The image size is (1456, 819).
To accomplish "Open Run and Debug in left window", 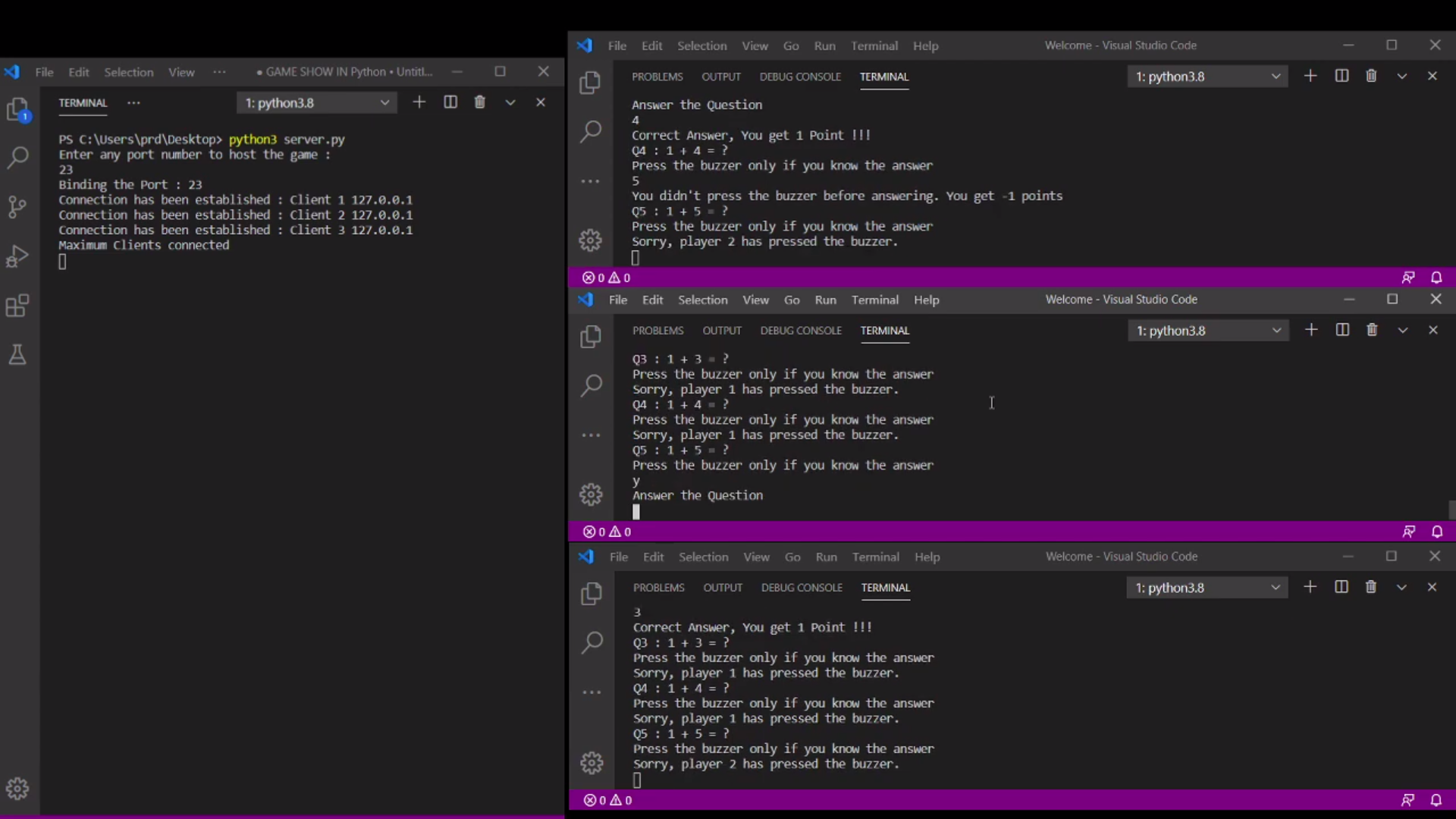I will click(x=17, y=256).
